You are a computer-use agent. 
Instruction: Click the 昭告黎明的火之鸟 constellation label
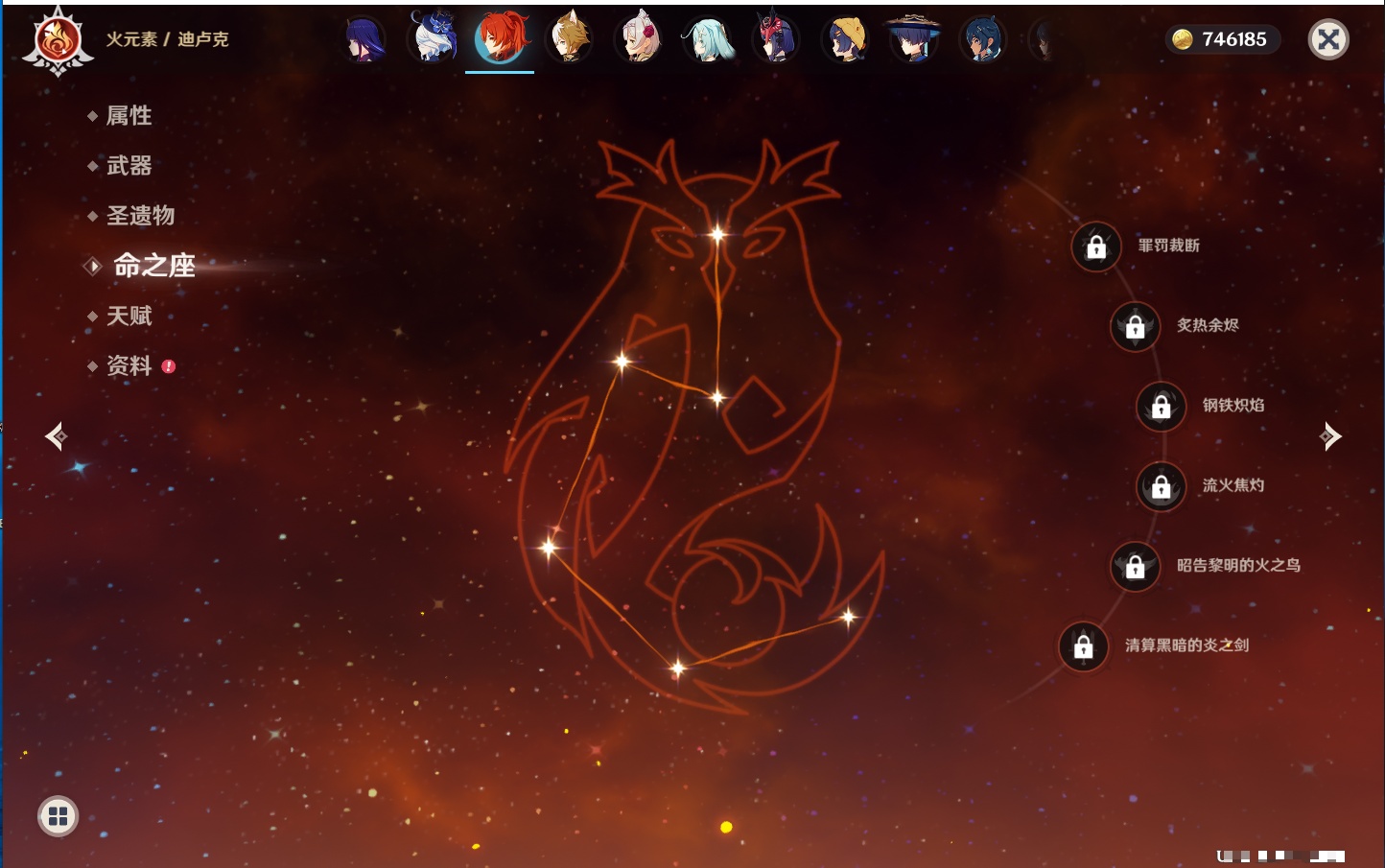point(1238,565)
